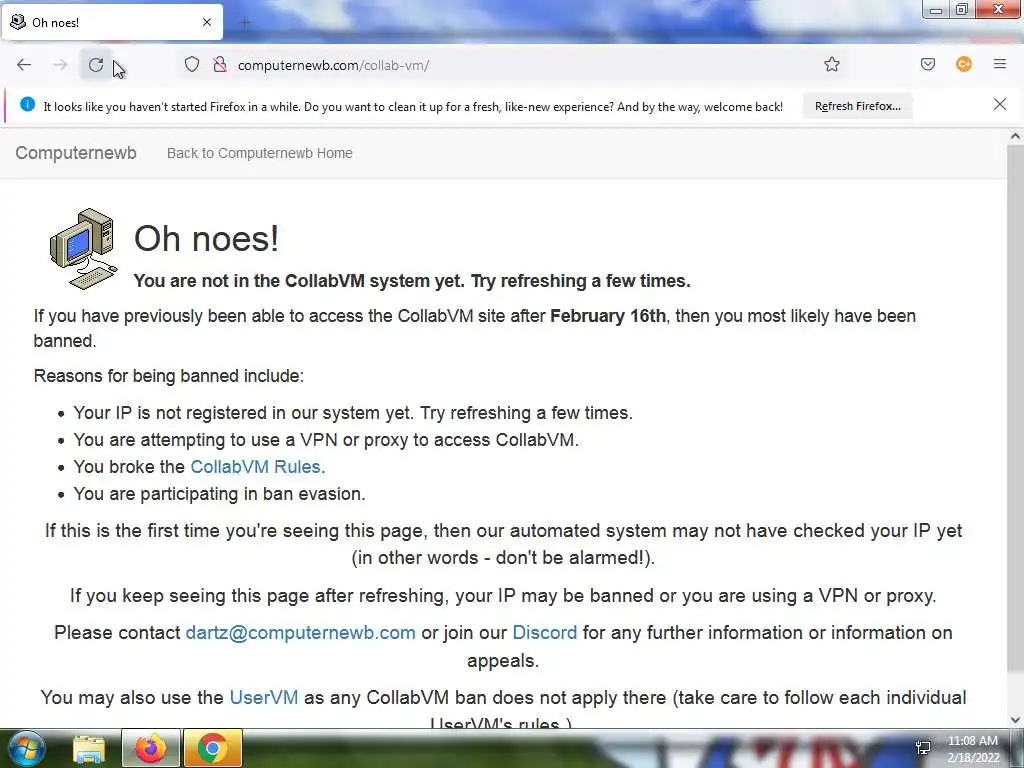Image resolution: width=1024 pixels, height=768 pixels.
Task: Open the taskbar clock showing 11:08 AM
Action: click(x=973, y=749)
